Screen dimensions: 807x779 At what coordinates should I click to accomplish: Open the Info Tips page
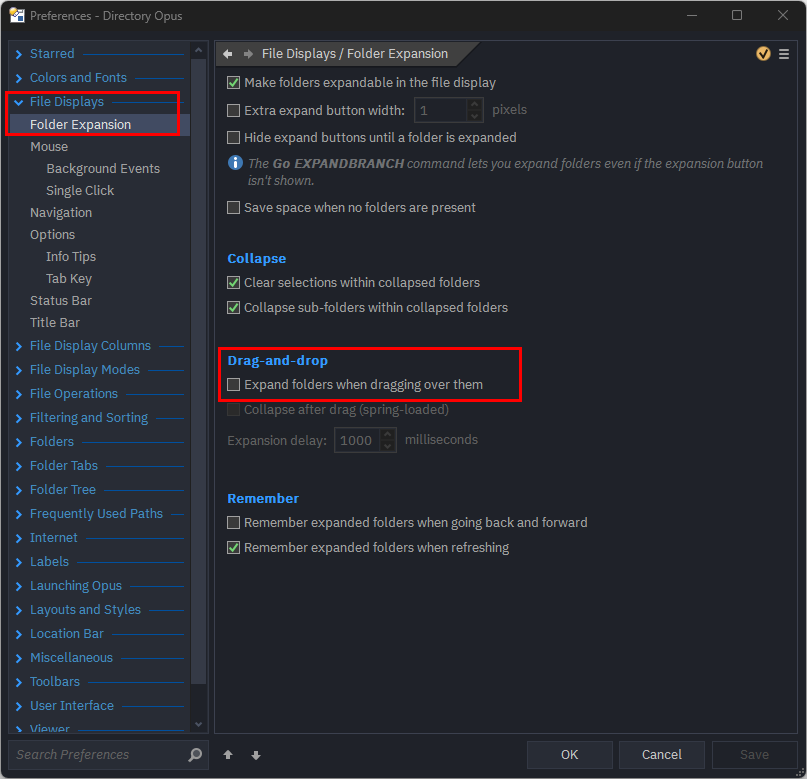point(71,257)
